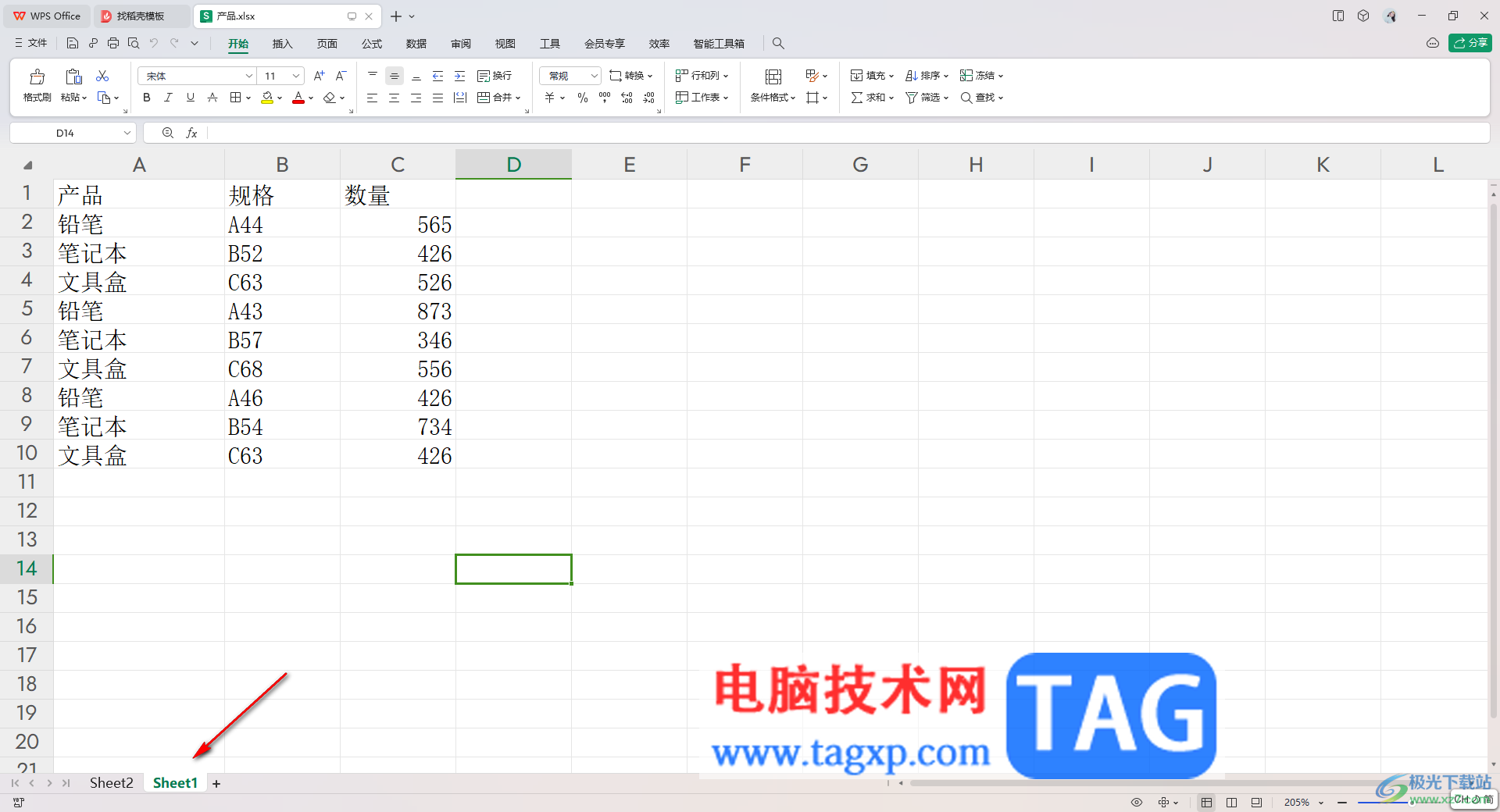
Task: Toggle align text left
Action: 373,98
